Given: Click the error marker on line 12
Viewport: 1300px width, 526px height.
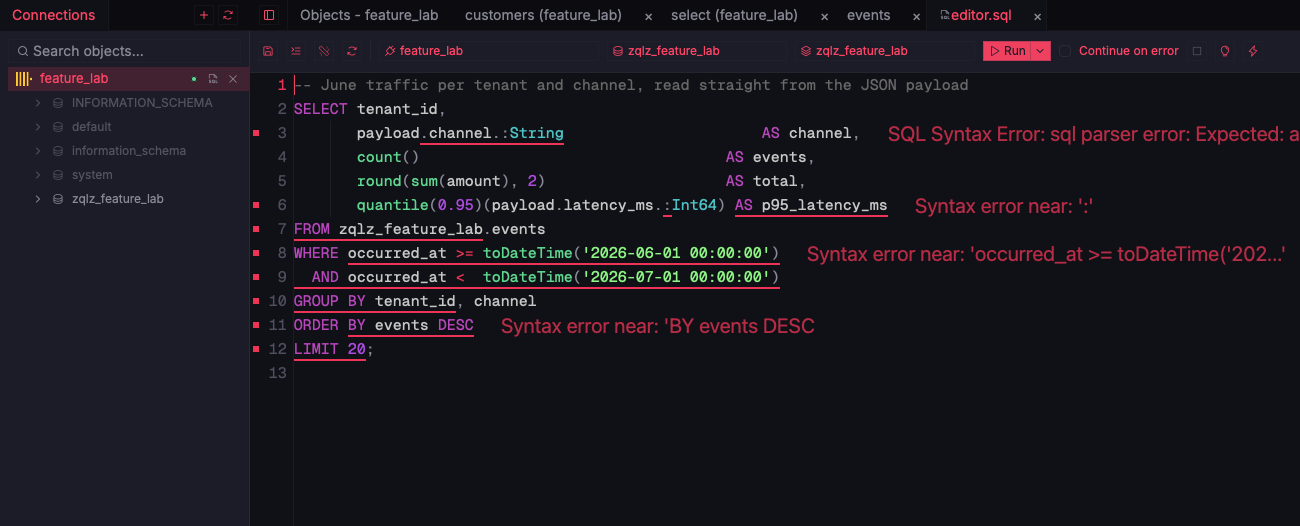Looking at the screenshot, I should click(x=257, y=349).
